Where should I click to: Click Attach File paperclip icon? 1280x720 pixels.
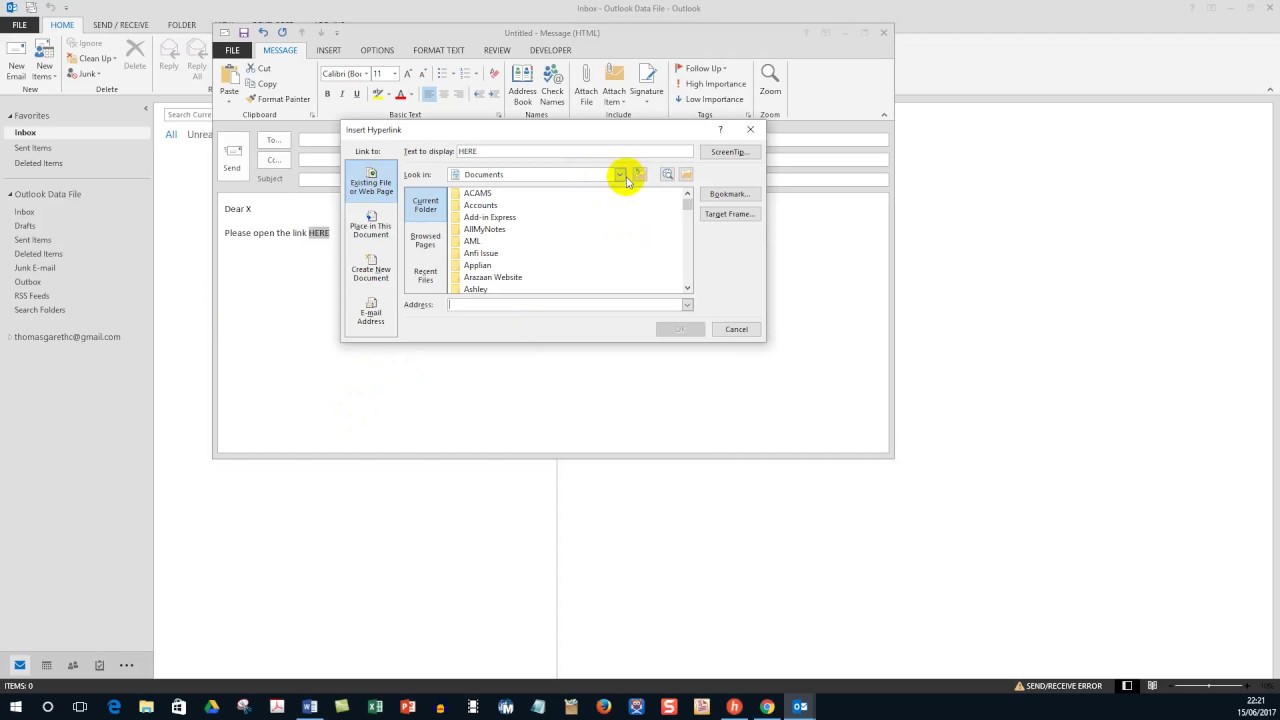[x=586, y=85]
